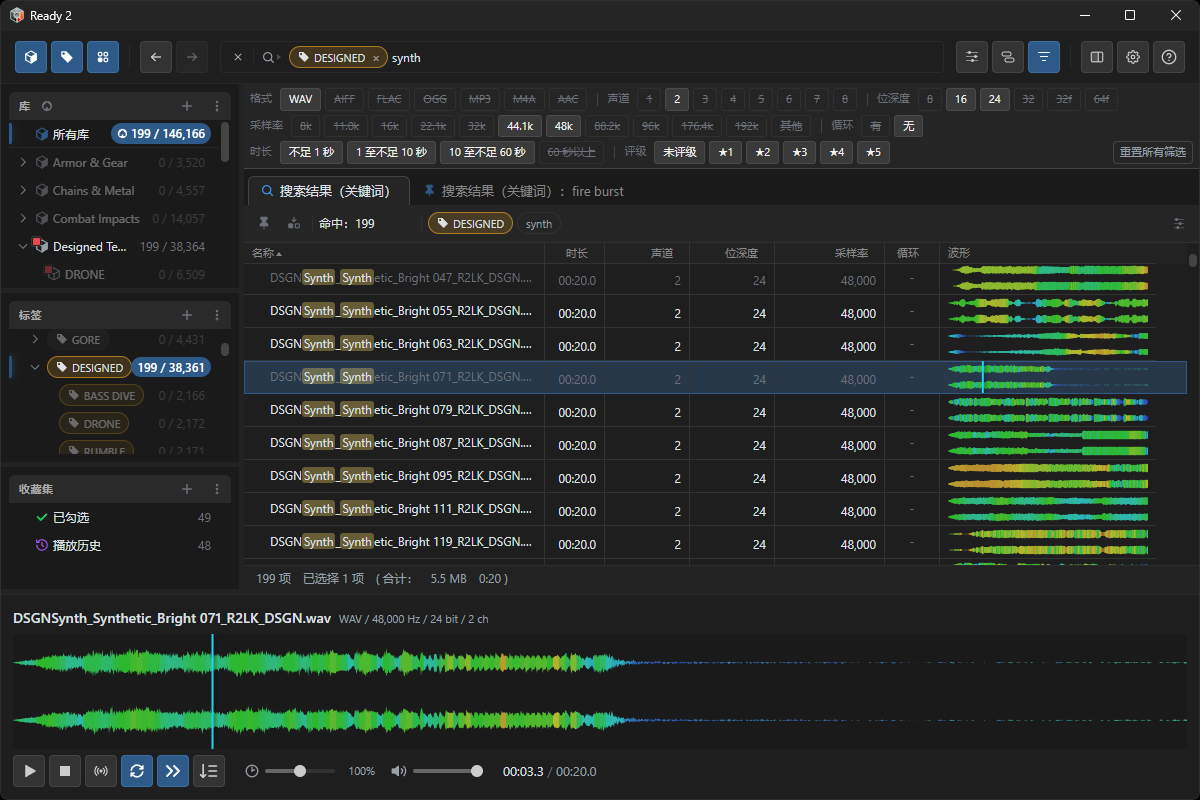
Task: Open the tags panel more options menu
Action: tap(217, 315)
